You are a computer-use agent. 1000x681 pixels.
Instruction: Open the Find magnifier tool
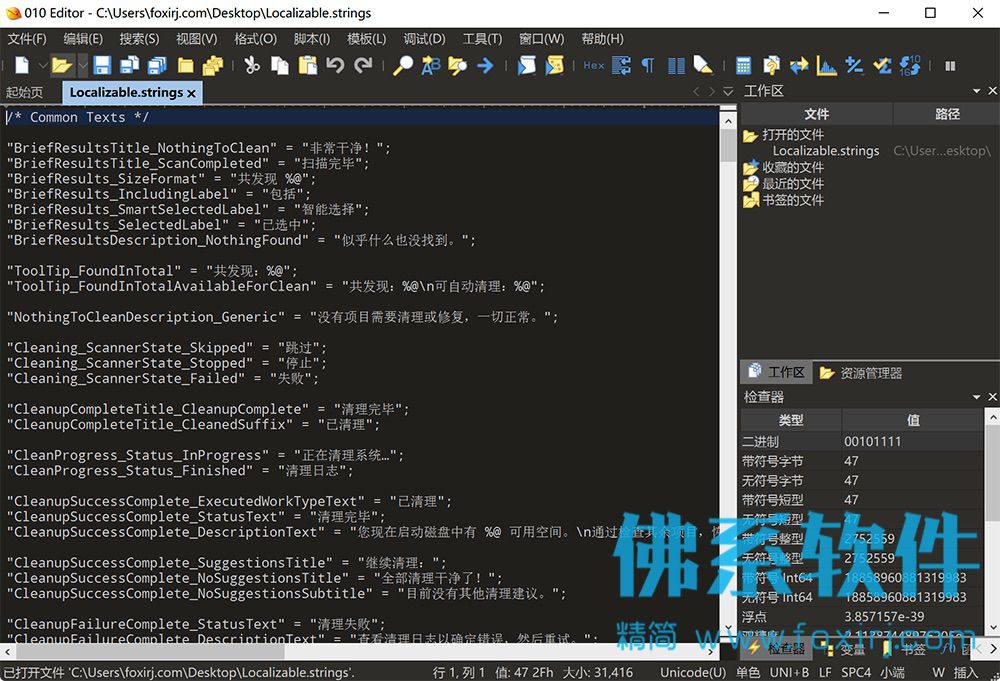402,65
